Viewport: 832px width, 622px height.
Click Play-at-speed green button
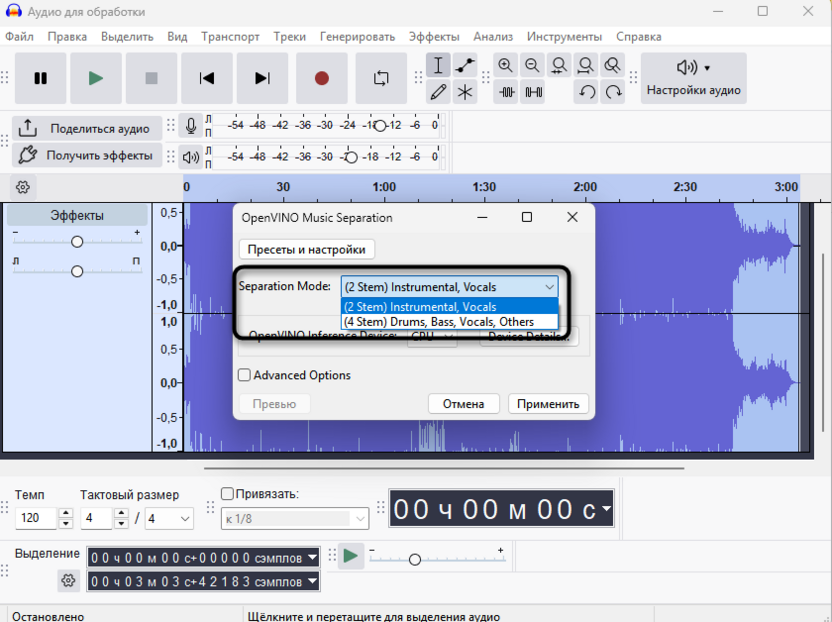pyautogui.click(x=350, y=556)
